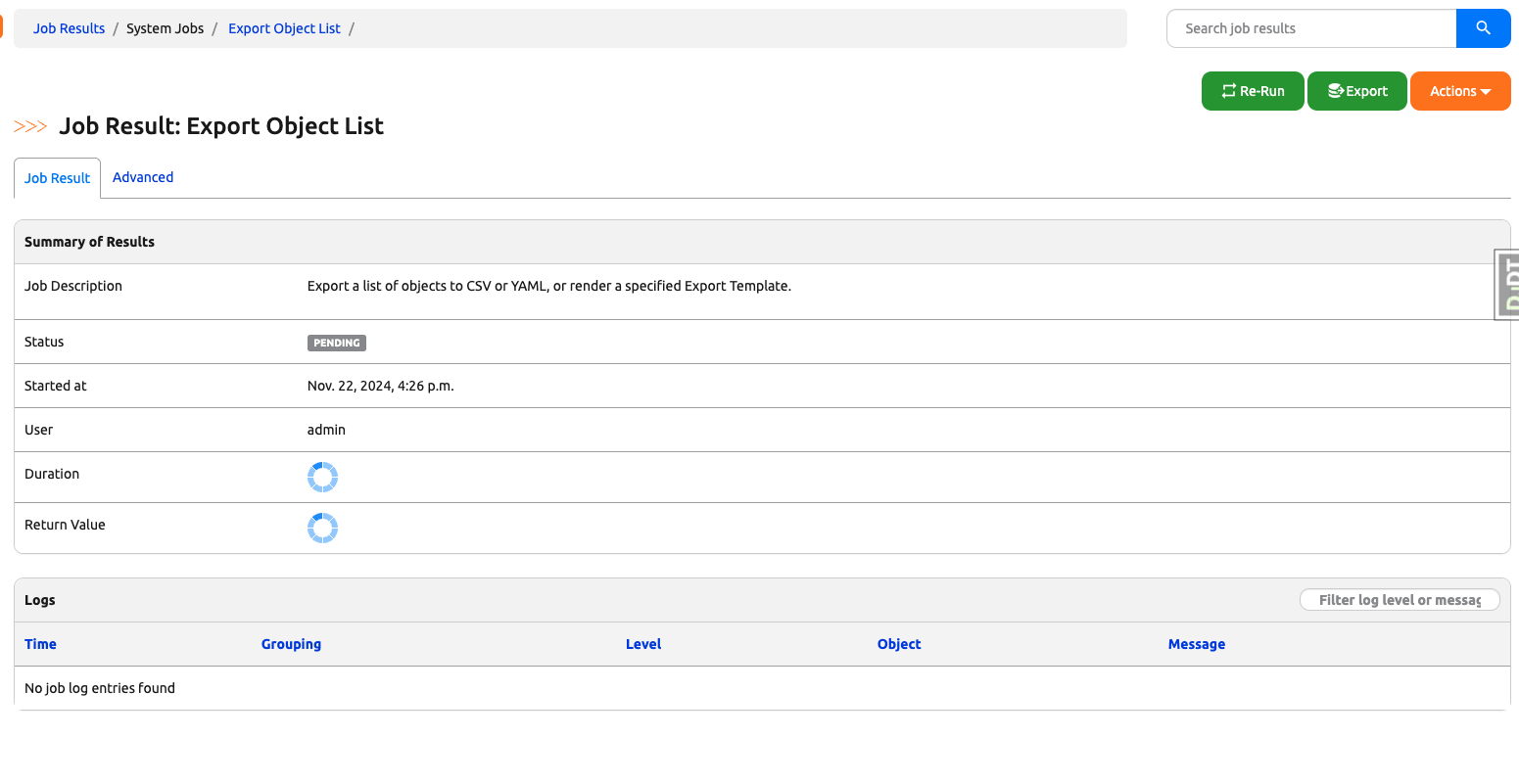Click the green Export button
The height and width of the screenshot is (784, 1519).
(1357, 91)
